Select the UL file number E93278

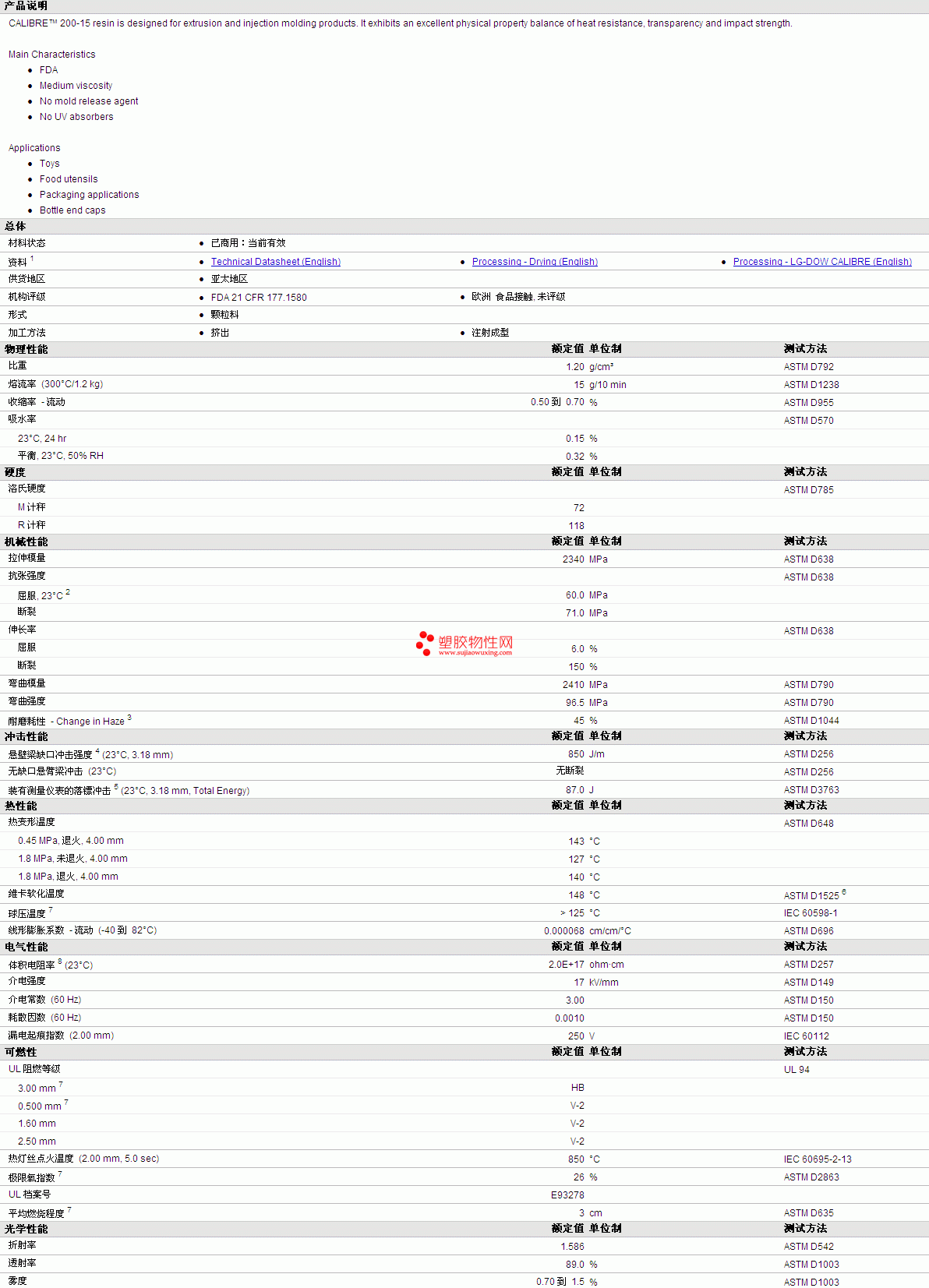567,1195
